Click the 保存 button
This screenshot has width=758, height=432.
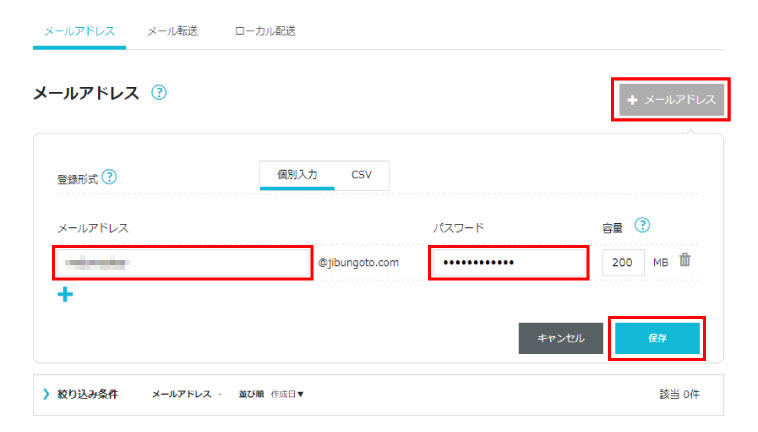point(657,338)
